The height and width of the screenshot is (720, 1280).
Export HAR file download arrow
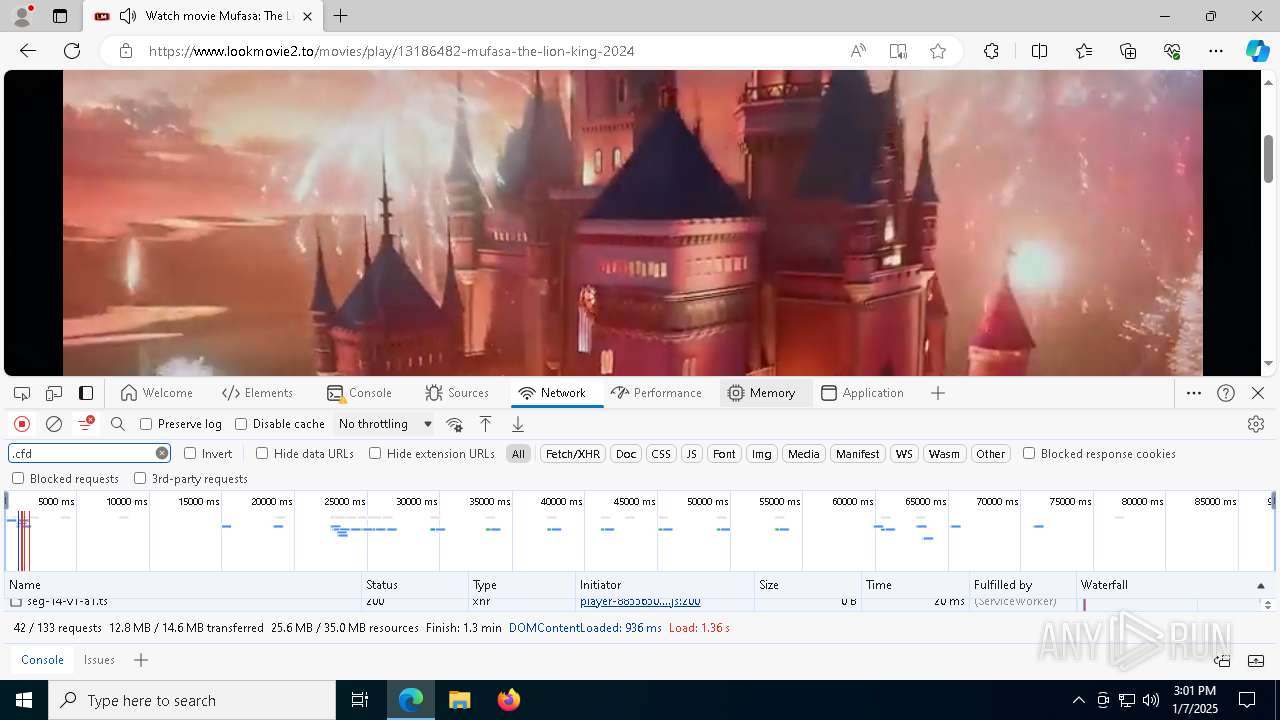pos(518,424)
